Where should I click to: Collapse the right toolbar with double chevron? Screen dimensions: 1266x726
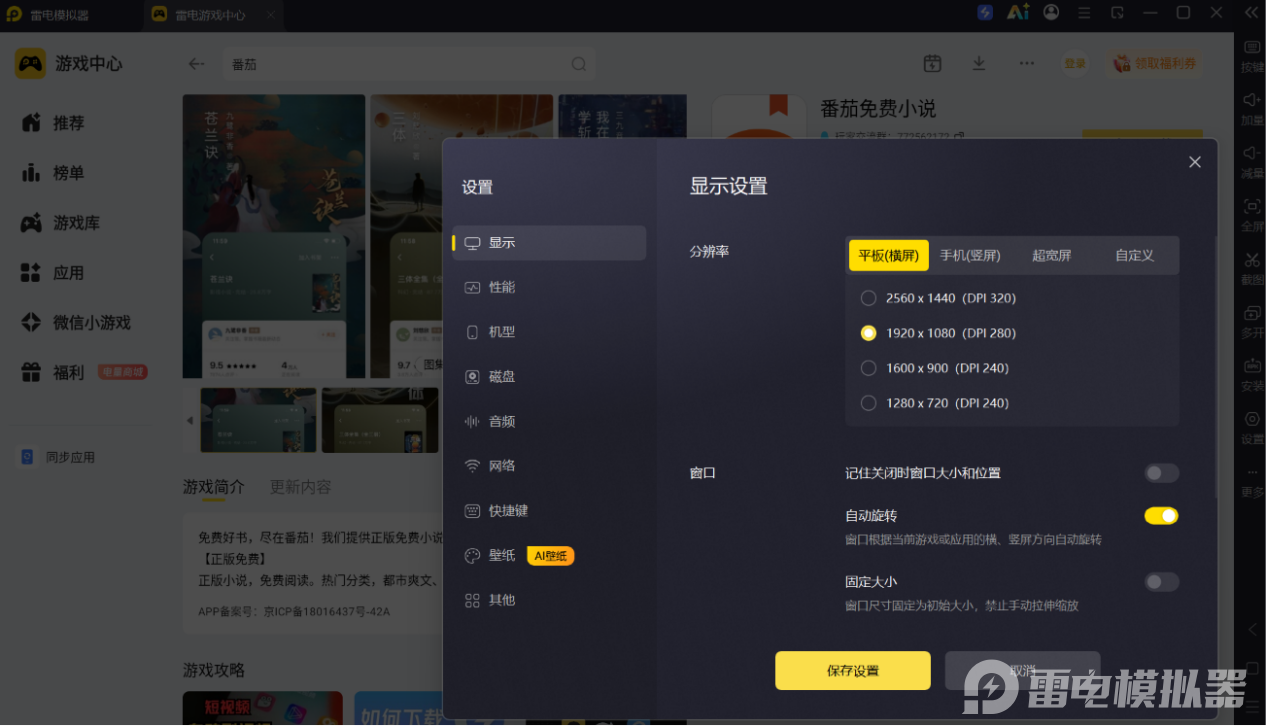pyautogui.click(x=1251, y=13)
